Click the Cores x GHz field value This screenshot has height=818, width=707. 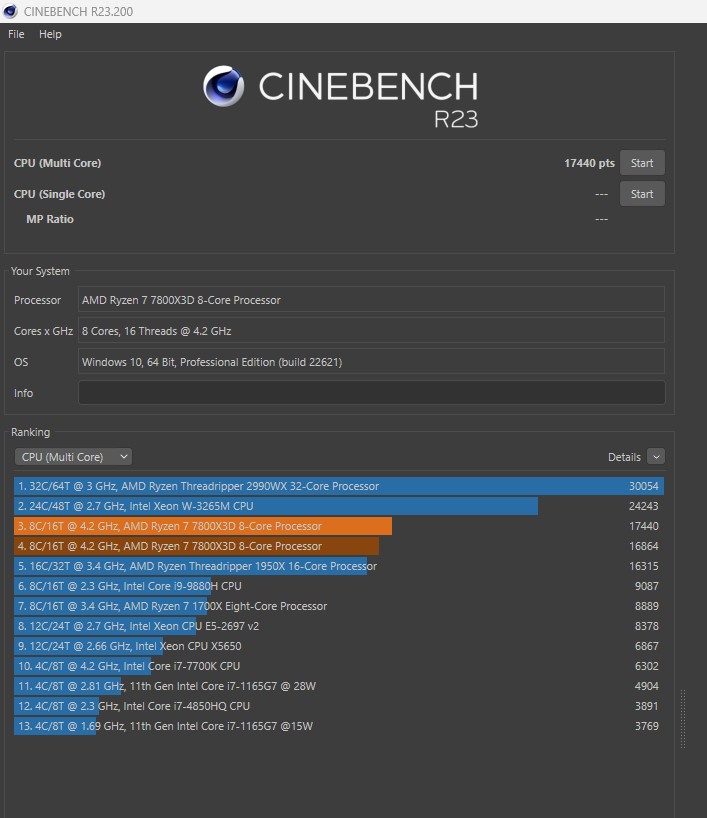click(372, 331)
